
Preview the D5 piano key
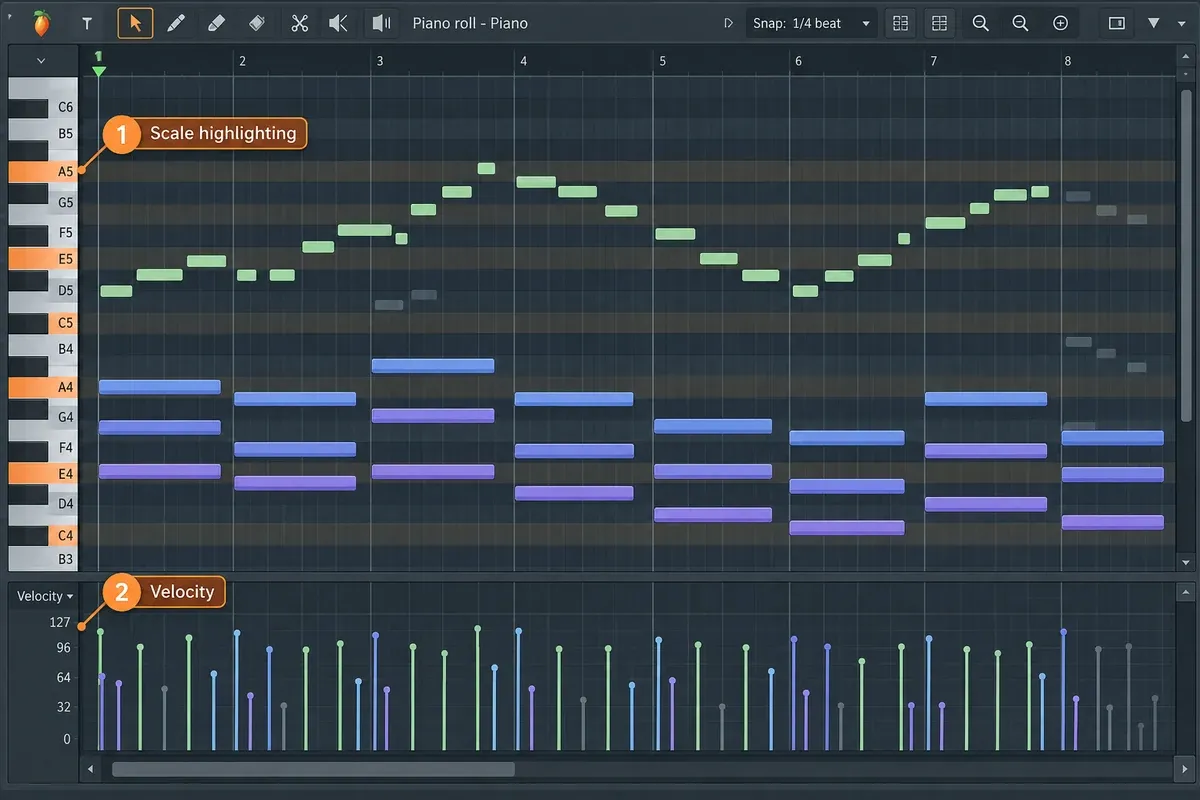click(65, 290)
